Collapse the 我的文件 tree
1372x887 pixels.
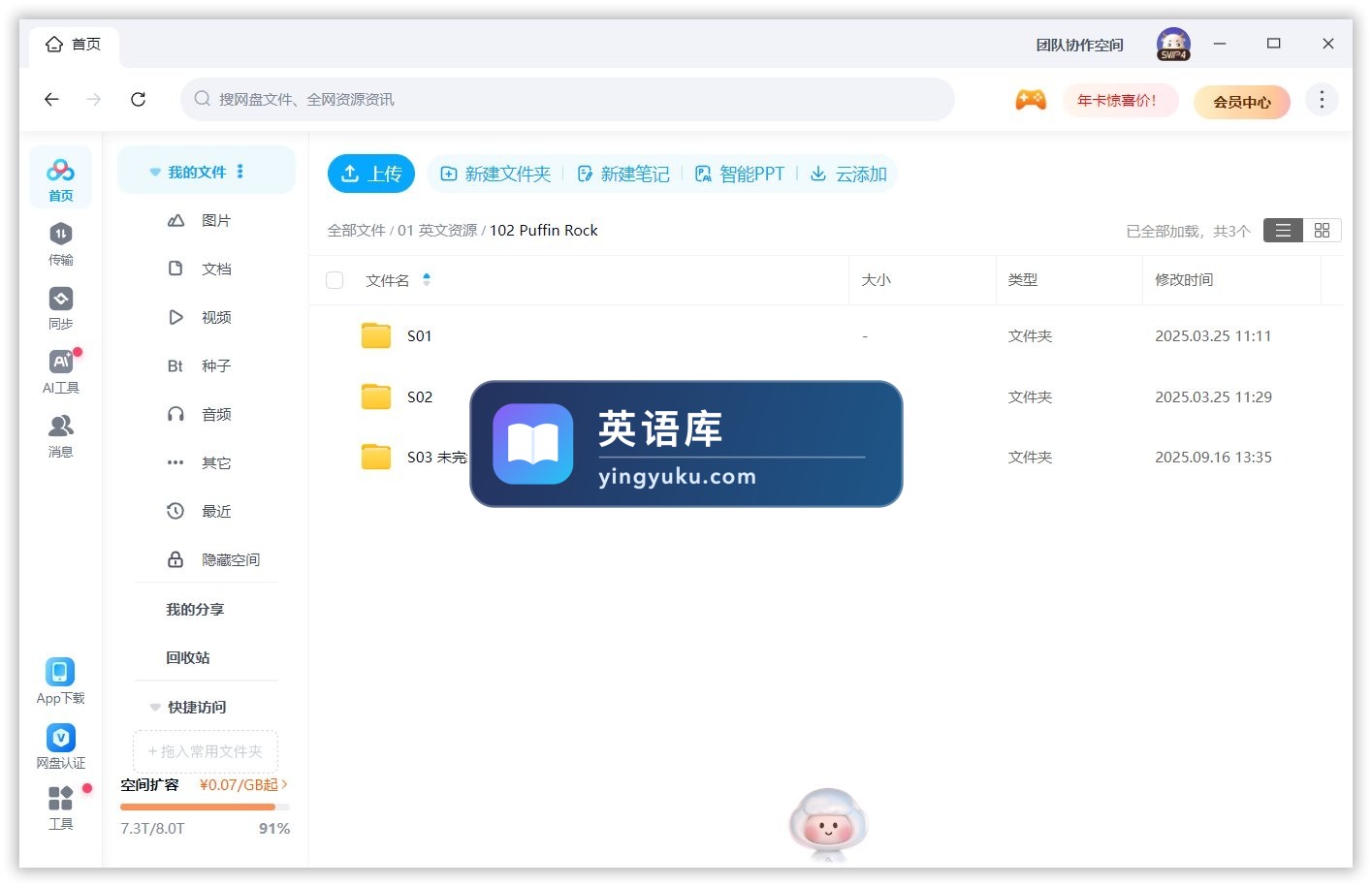tap(155, 173)
